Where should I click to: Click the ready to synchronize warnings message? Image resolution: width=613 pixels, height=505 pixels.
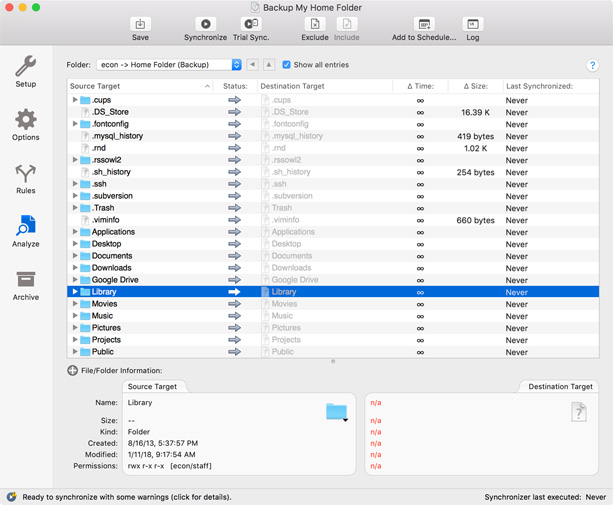click(127, 497)
